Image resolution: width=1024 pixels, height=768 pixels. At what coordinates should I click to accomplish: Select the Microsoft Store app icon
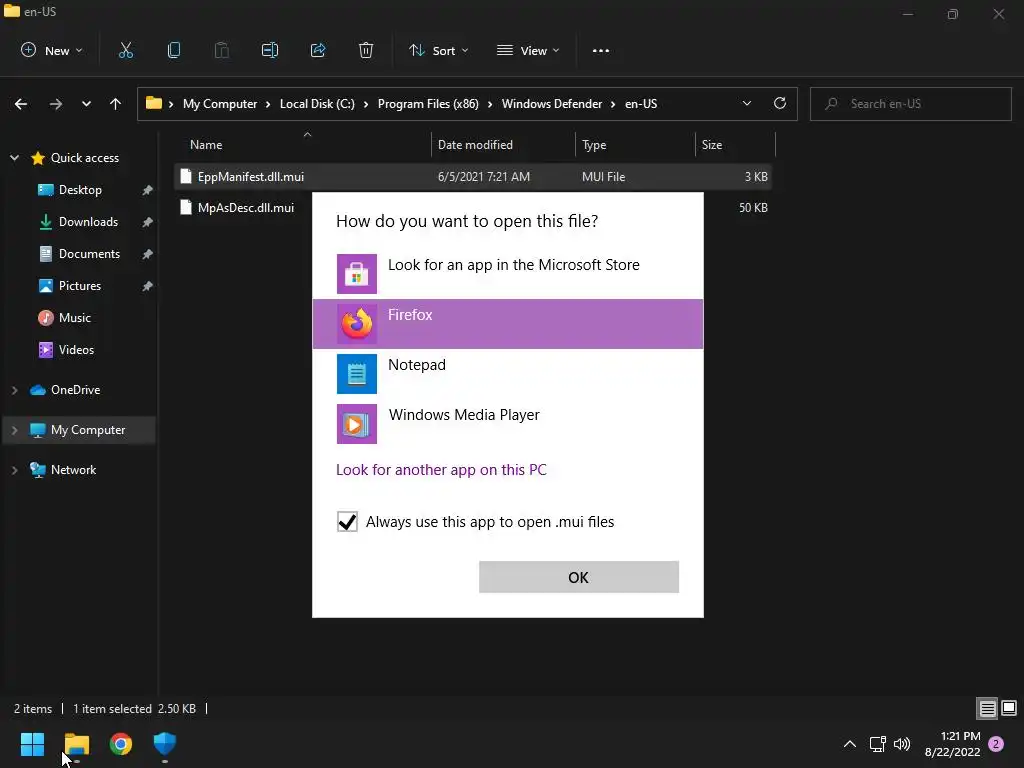pyautogui.click(x=357, y=274)
